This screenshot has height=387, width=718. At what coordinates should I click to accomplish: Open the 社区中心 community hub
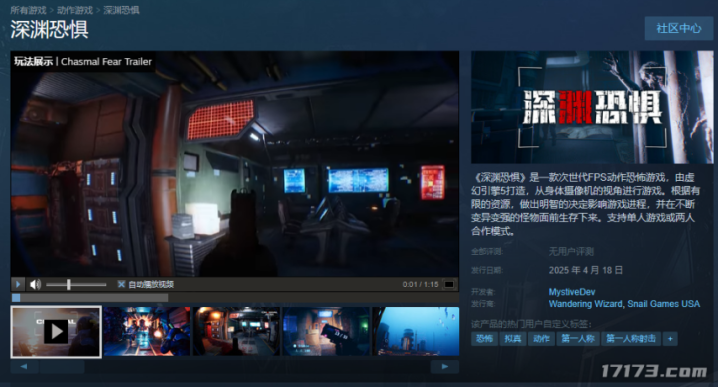point(679,28)
